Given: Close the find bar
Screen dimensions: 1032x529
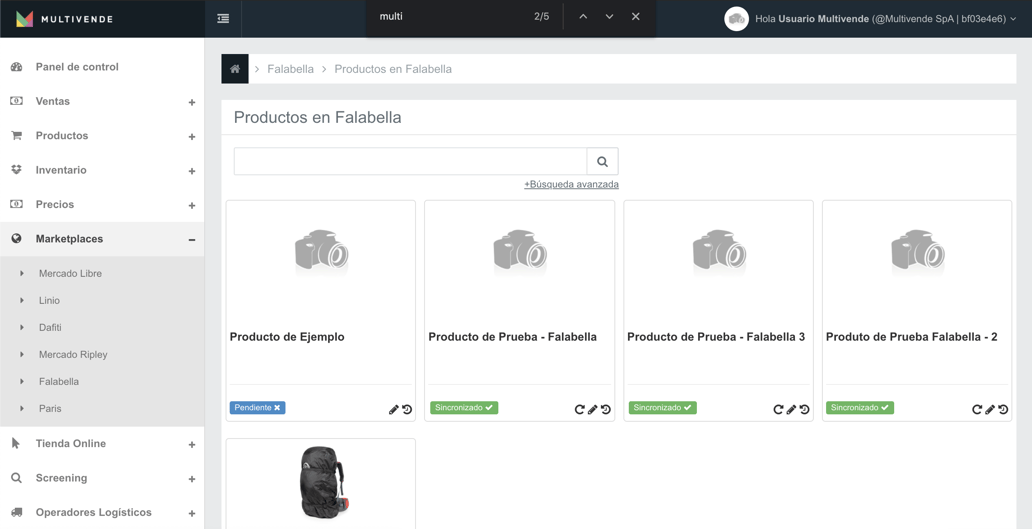Looking at the screenshot, I should point(635,17).
